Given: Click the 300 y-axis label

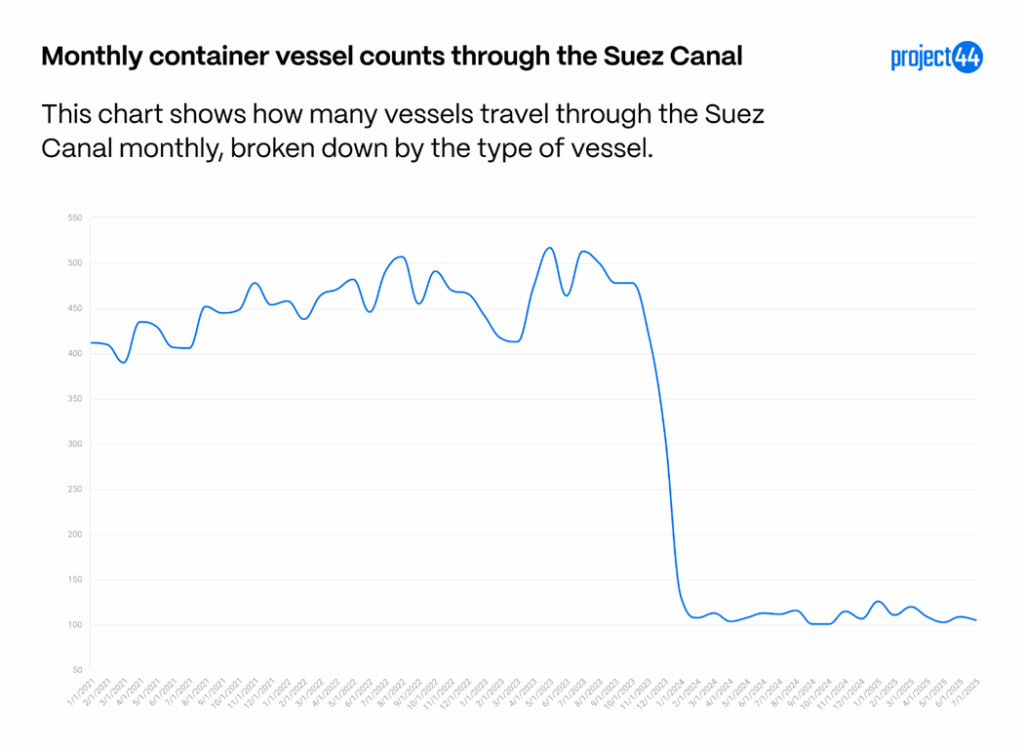Looking at the screenshot, I should [x=75, y=444].
